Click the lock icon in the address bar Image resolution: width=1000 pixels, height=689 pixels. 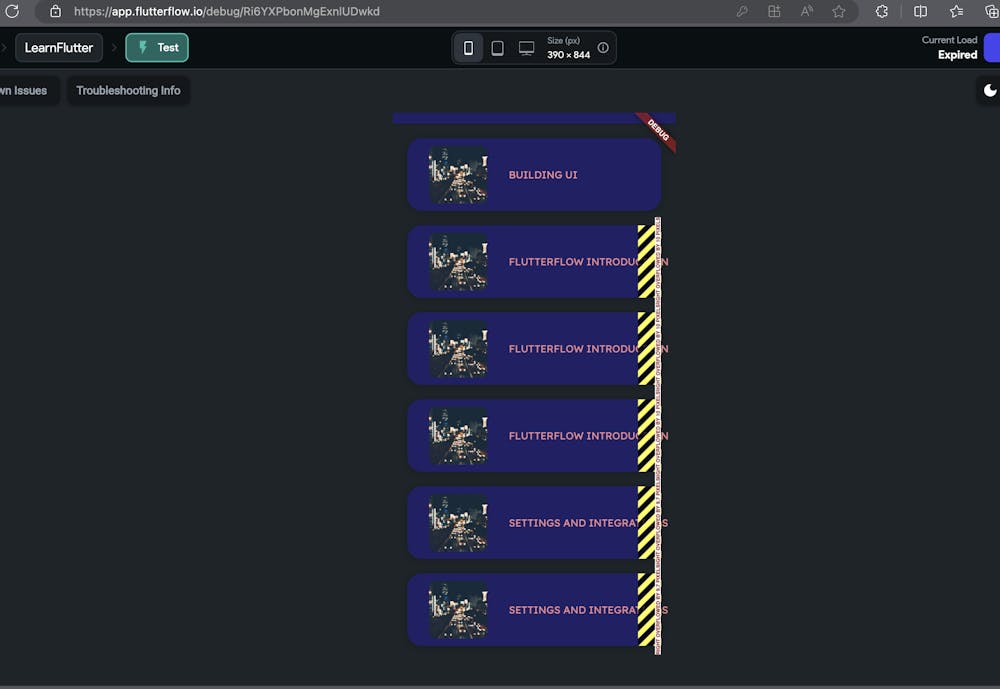coord(55,11)
